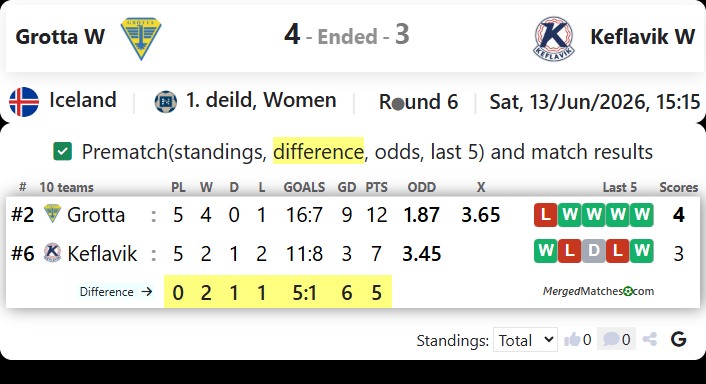Open the Keflavik W team link
Viewport: 706px width, 384px height.
[x=643, y=37]
